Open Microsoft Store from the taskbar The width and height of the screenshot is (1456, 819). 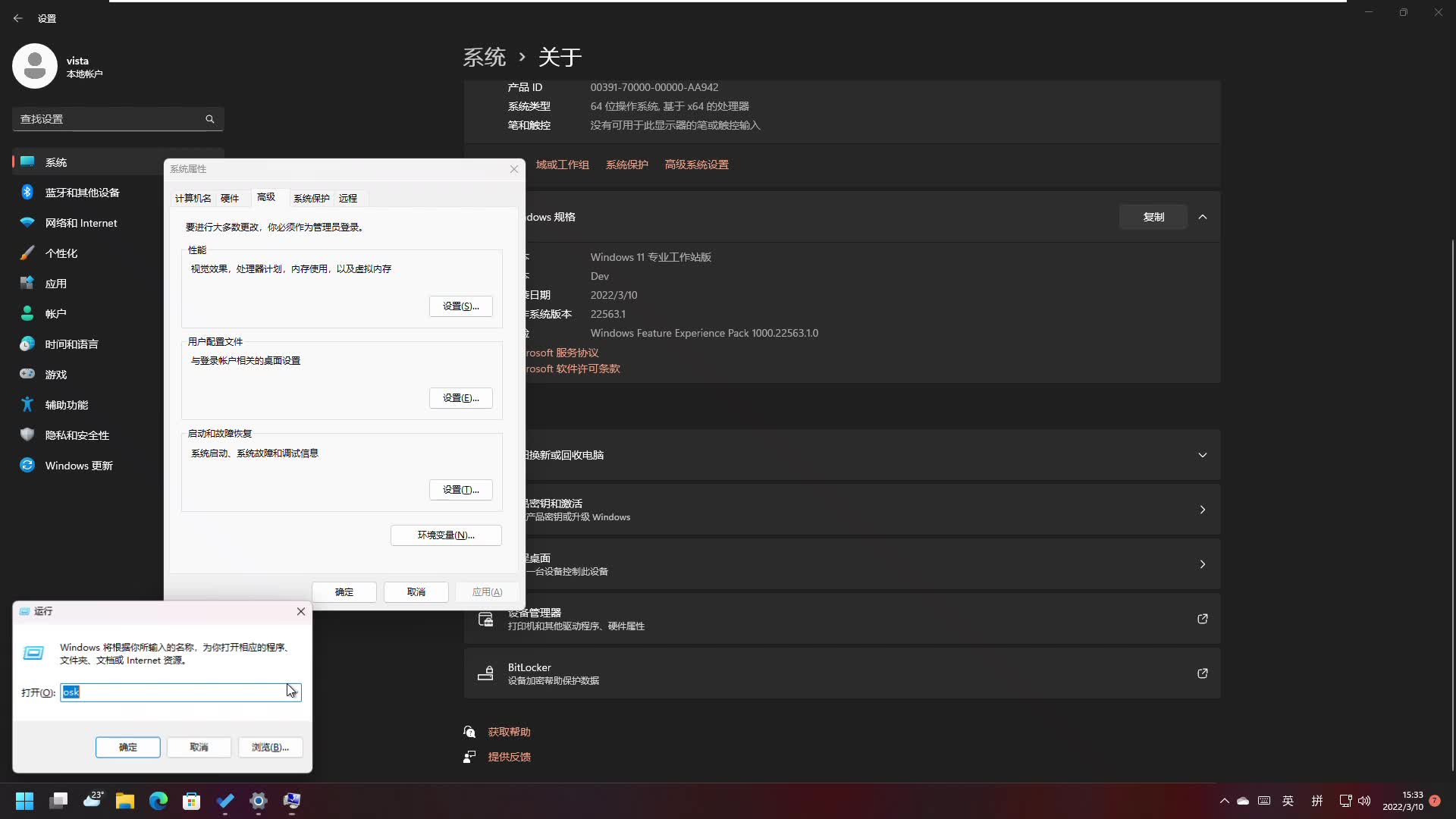(x=192, y=801)
